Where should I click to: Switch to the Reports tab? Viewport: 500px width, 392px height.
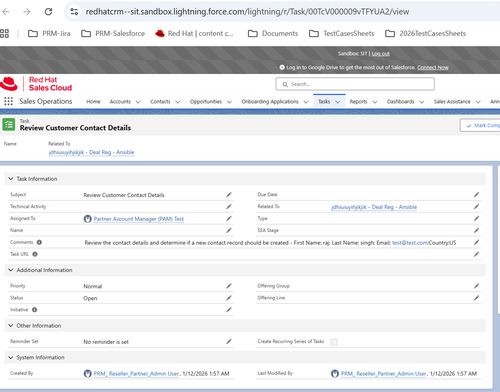coord(358,102)
